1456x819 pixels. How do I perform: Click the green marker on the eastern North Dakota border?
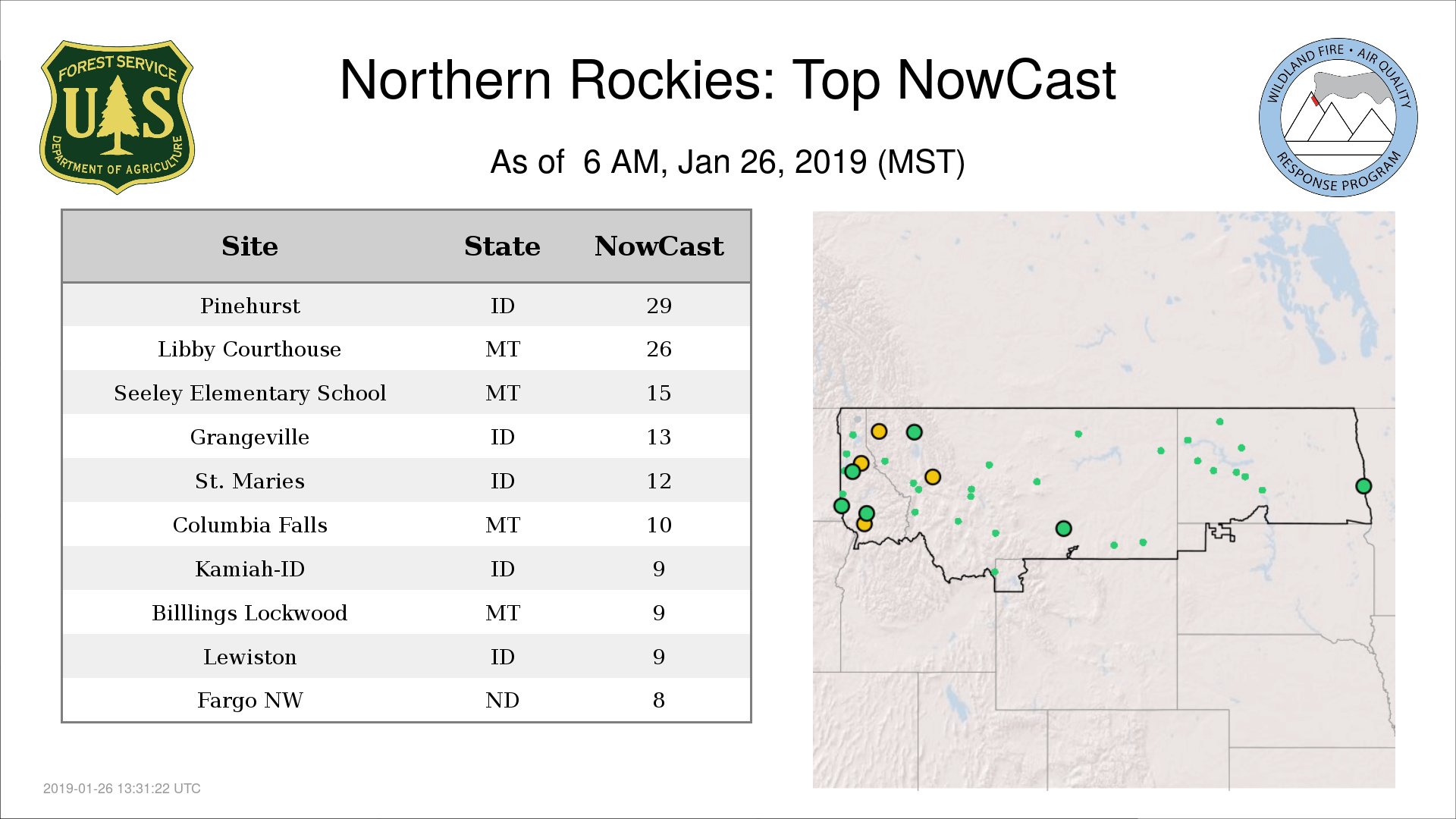click(x=1363, y=486)
